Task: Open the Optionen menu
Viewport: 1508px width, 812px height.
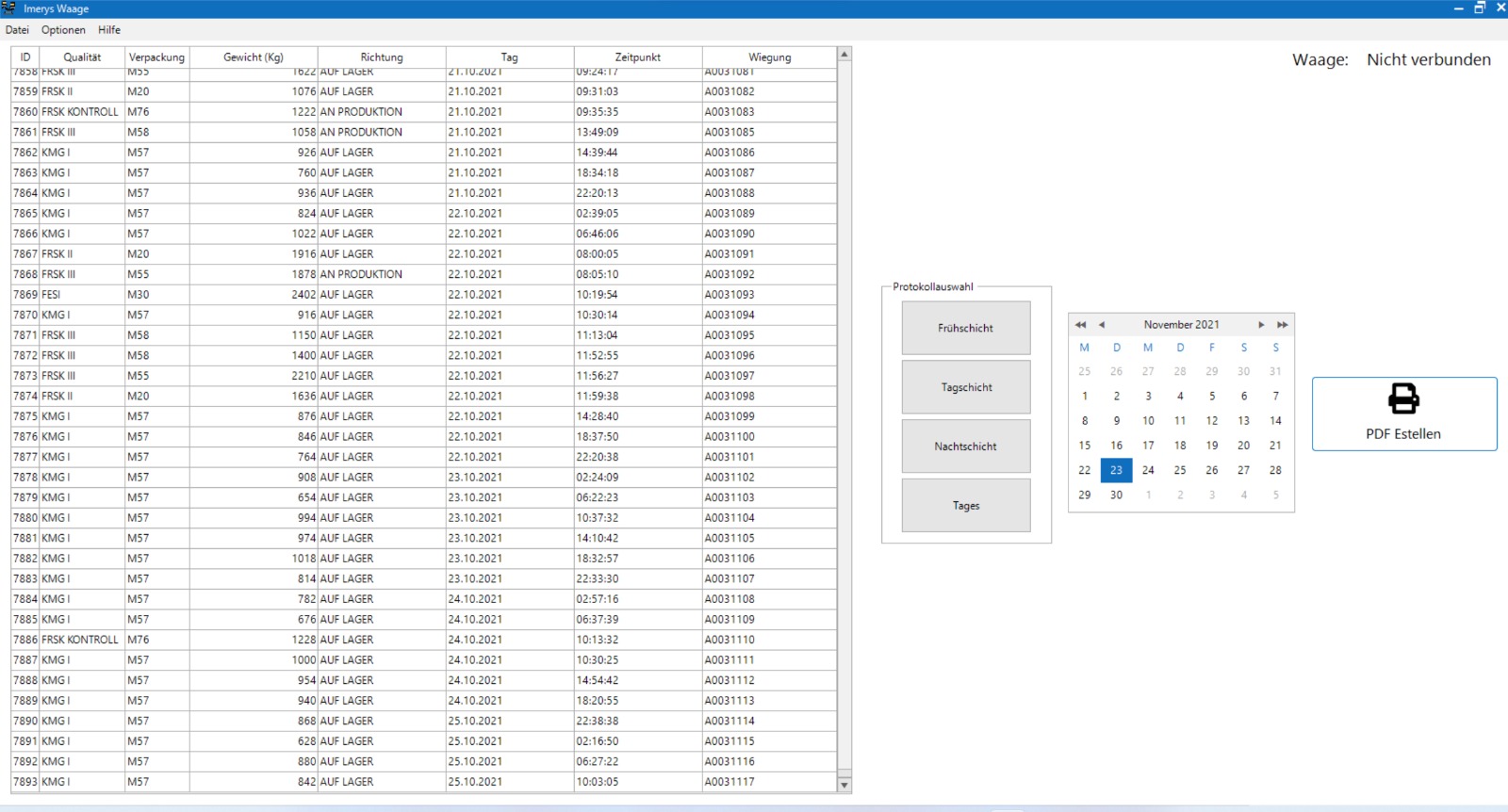Action: click(x=63, y=30)
